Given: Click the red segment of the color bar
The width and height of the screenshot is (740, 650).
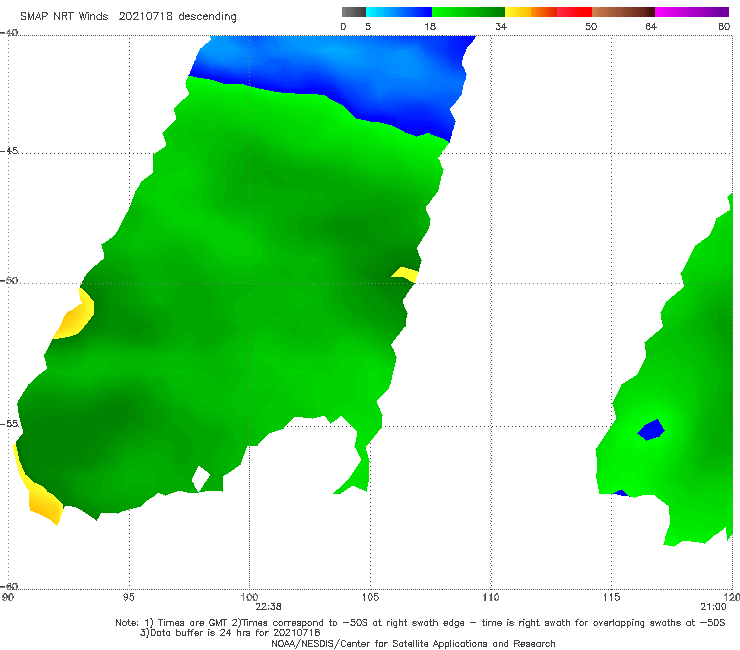Looking at the screenshot, I should [x=574, y=12].
